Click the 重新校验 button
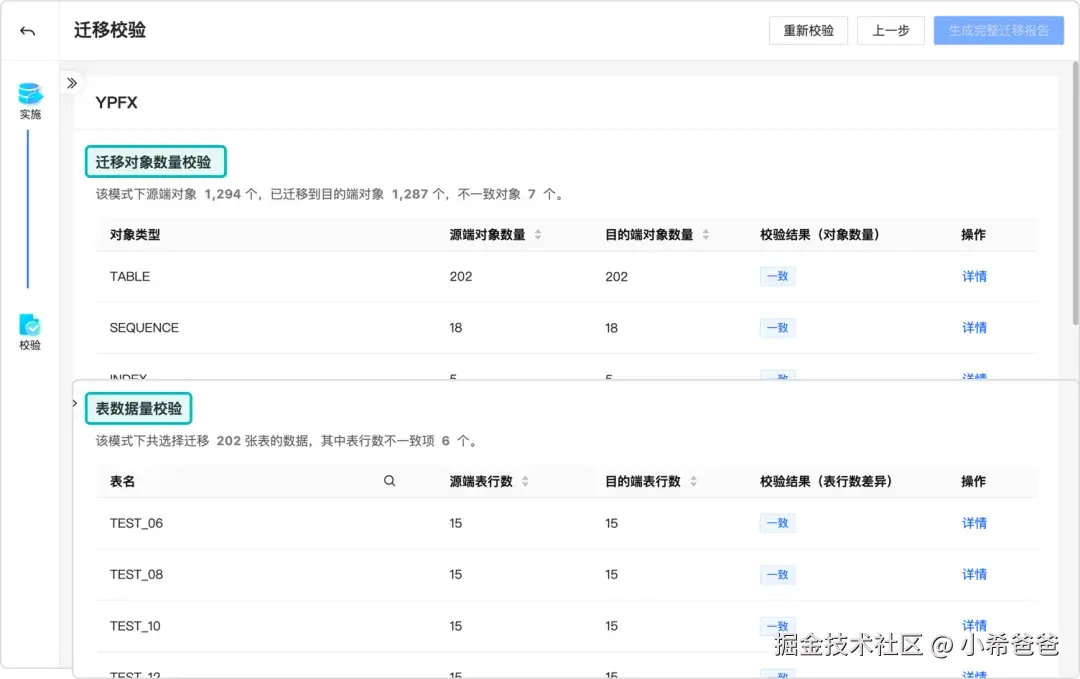This screenshot has height=679, width=1080. pyautogui.click(x=807, y=30)
